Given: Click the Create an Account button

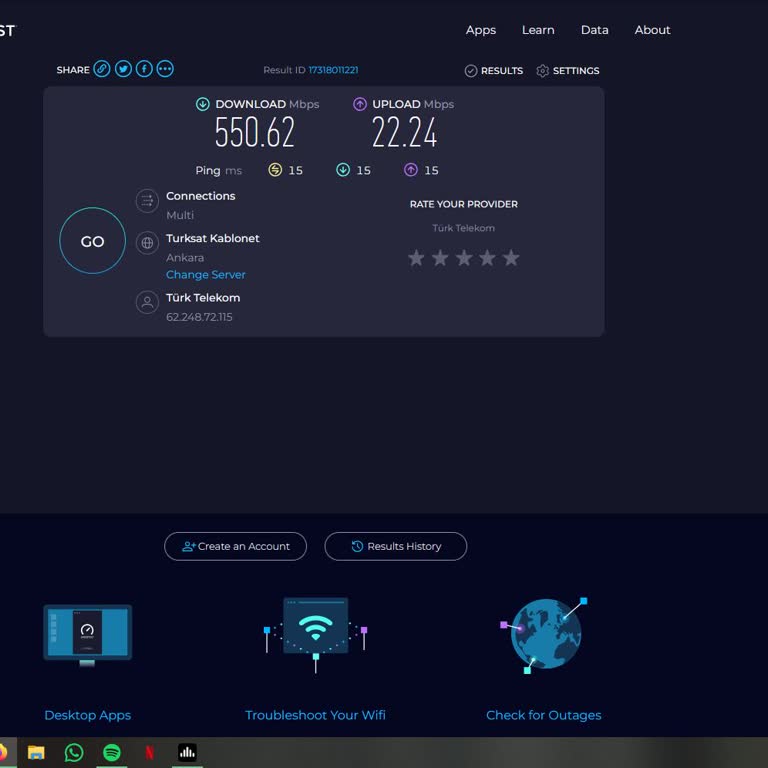Looking at the screenshot, I should pyautogui.click(x=236, y=546).
